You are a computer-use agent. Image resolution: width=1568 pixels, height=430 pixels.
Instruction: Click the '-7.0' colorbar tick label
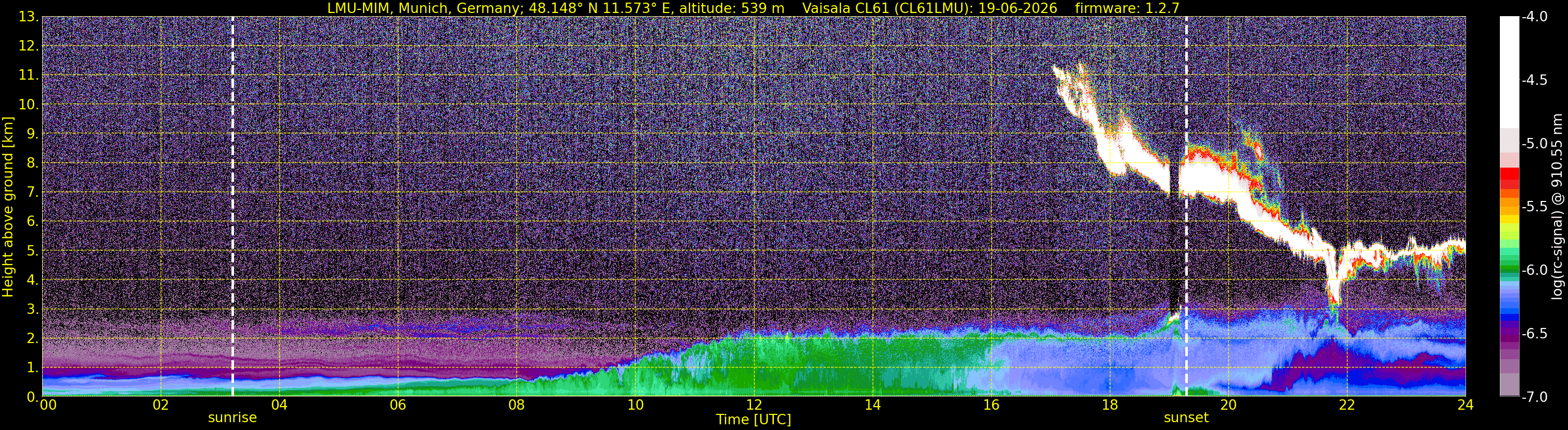(1534, 397)
